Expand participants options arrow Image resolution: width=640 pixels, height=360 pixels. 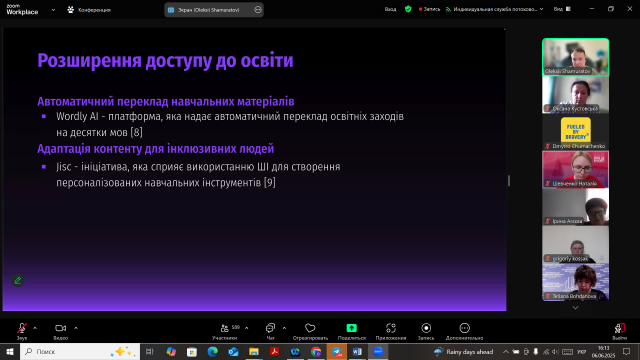pos(247,328)
